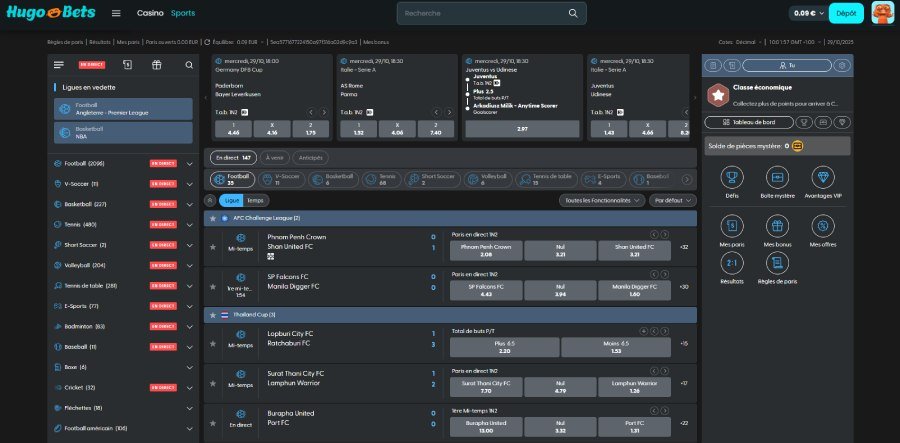The width and height of the screenshot is (900, 443).
Task: Open the Avantages VIP diamond icon
Action: pos(823,177)
